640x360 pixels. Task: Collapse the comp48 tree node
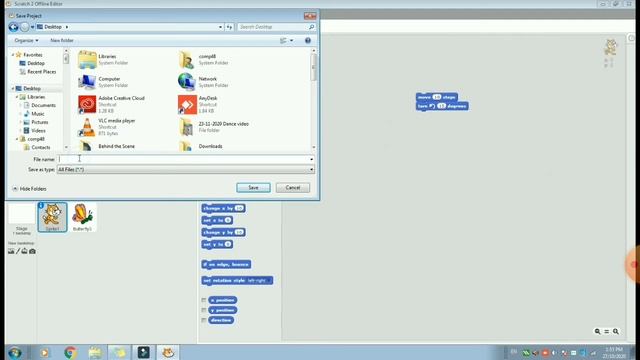(x=17, y=139)
